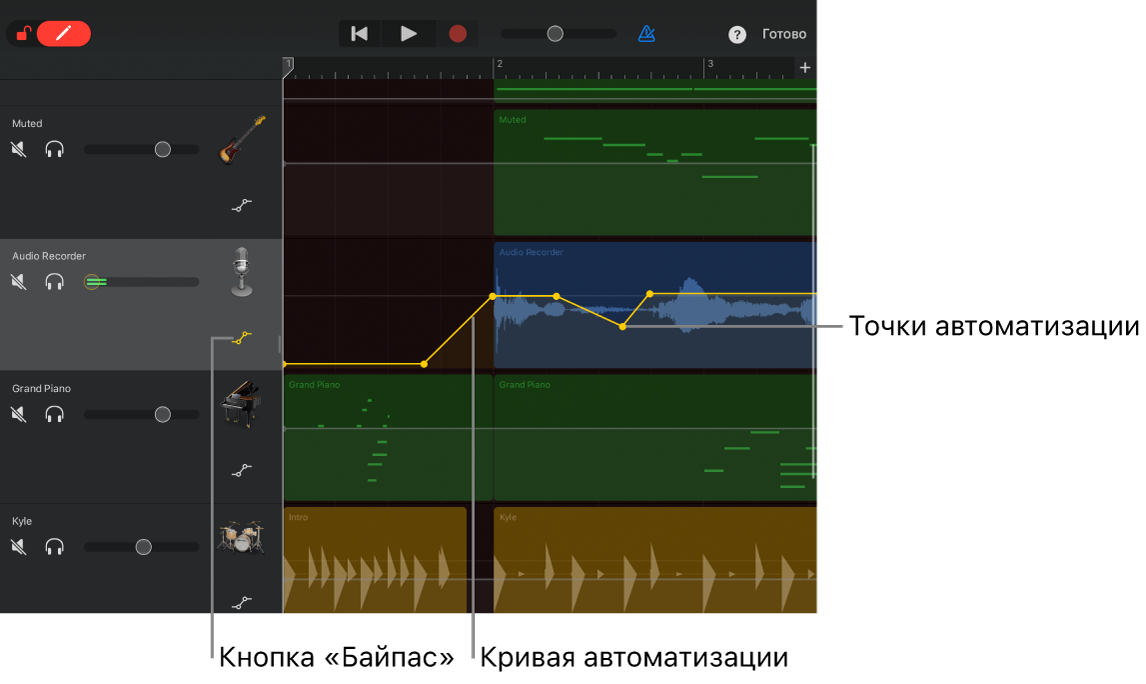The height and width of the screenshot is (684, 1146).
Task: Mute the Muted bass track
Action: [x=19, y=149]
